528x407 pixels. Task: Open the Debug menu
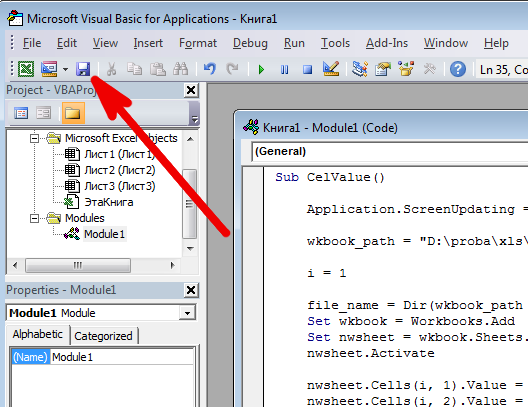click(x=250, y=43)
